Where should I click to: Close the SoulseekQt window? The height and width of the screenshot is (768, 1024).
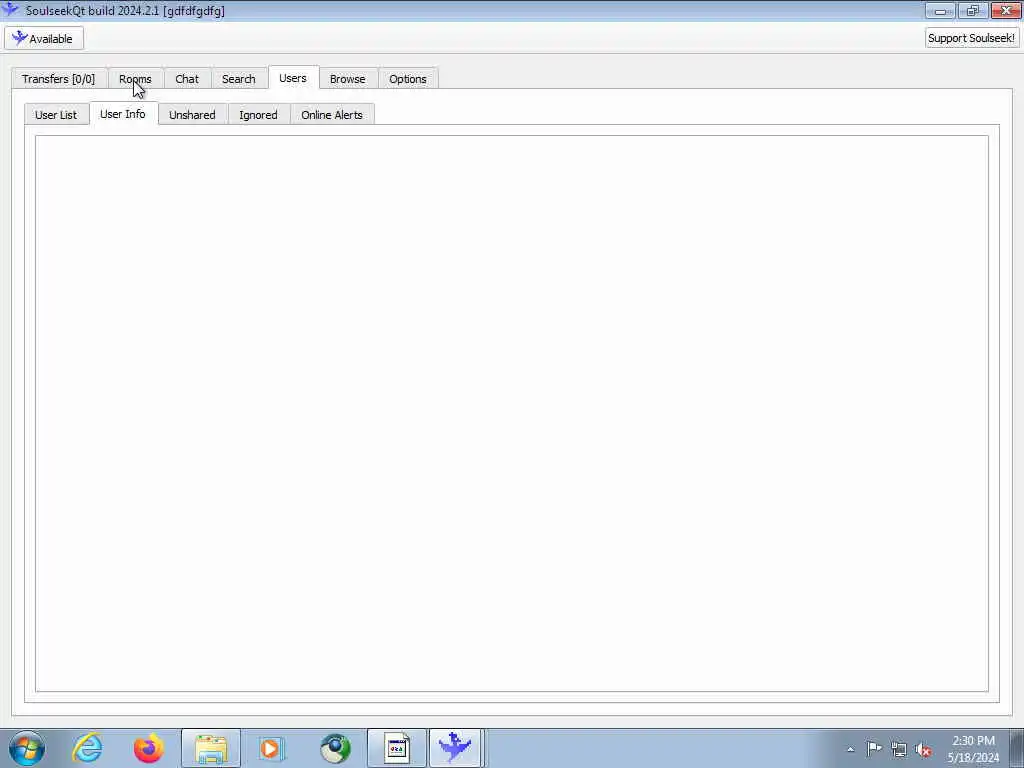[1006, 10]
